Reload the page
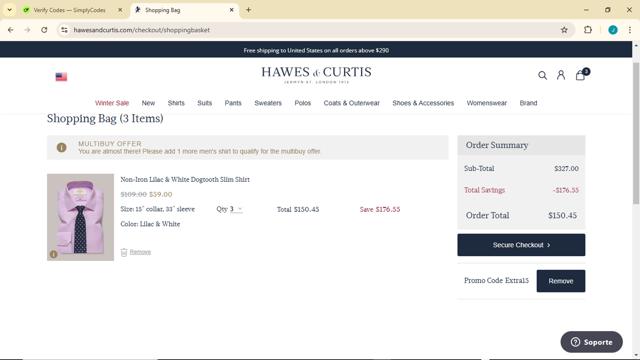Viewport: 640px width, 360px height. coord(44,30)
